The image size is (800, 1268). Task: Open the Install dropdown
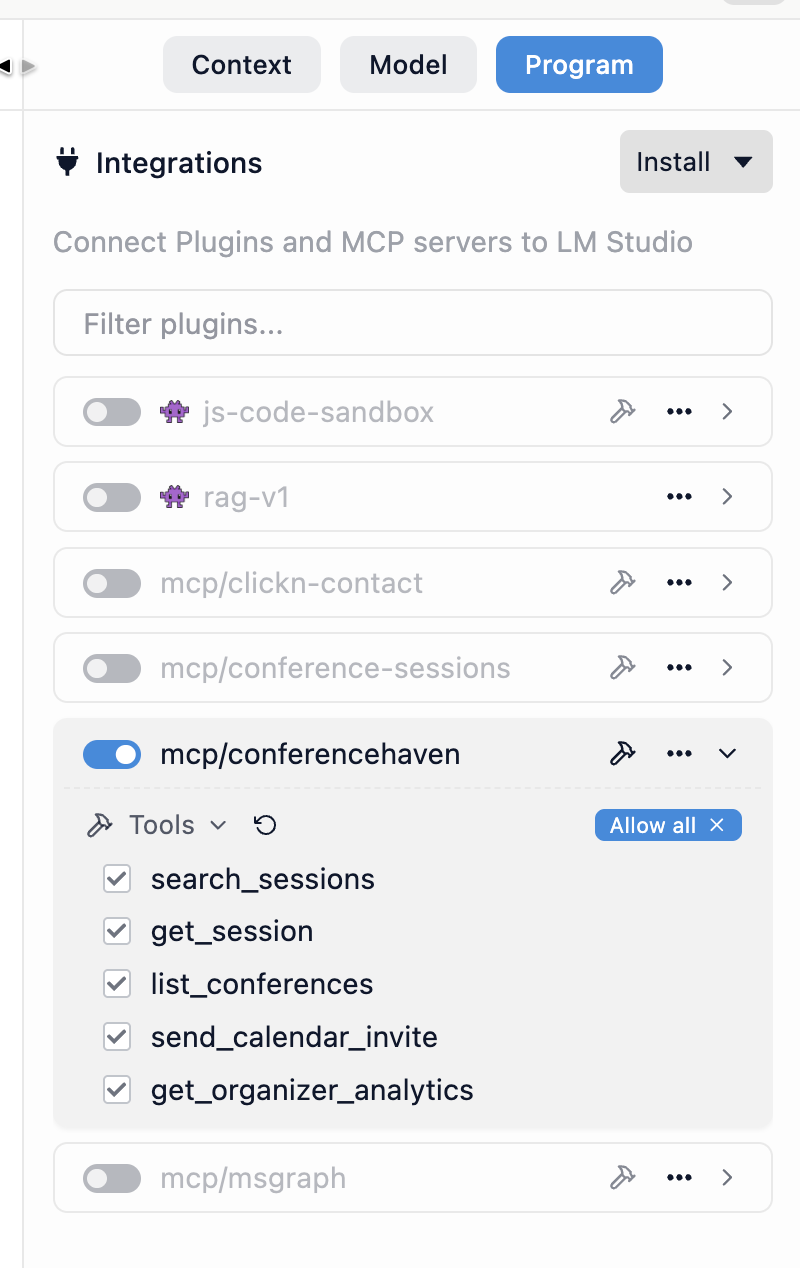click(696, 162)
